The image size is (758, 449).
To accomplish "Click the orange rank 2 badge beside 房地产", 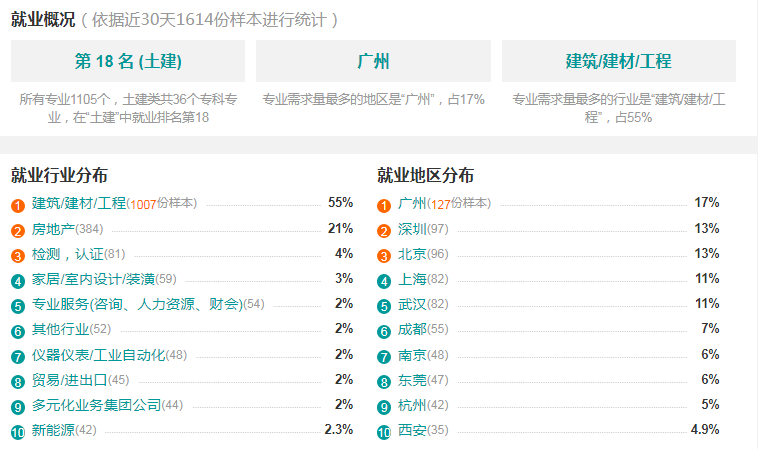I will [18, 231].
